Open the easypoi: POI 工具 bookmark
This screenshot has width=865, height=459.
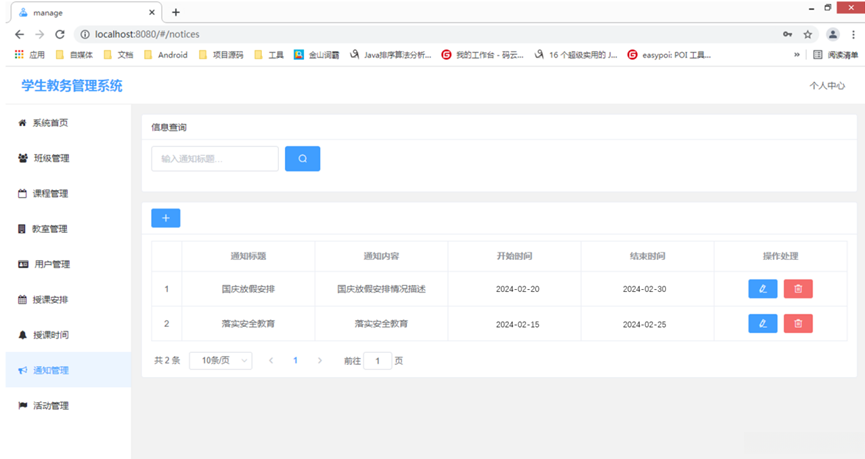click(x=670, y=55)
